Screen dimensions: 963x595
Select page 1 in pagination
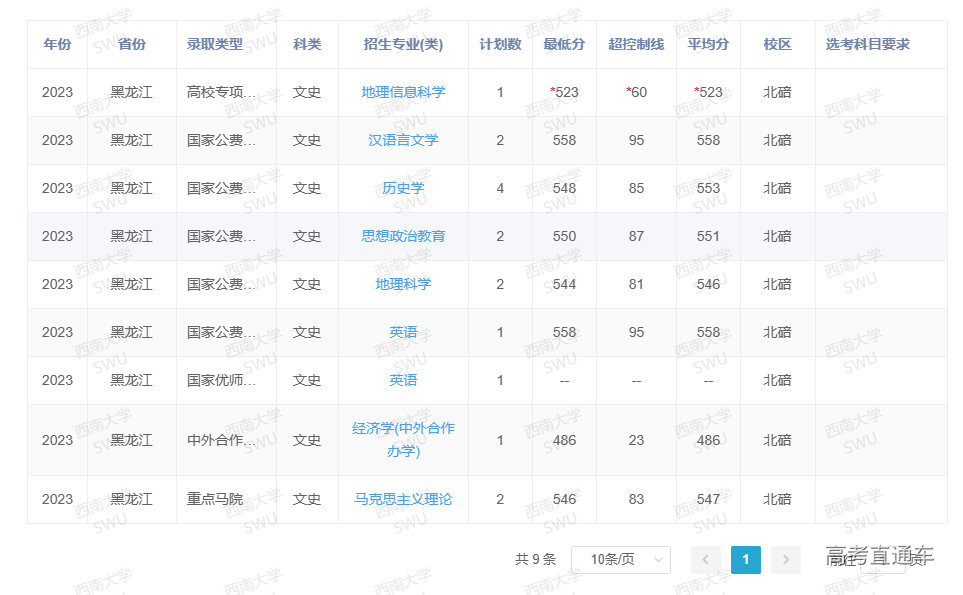point(745,560)
